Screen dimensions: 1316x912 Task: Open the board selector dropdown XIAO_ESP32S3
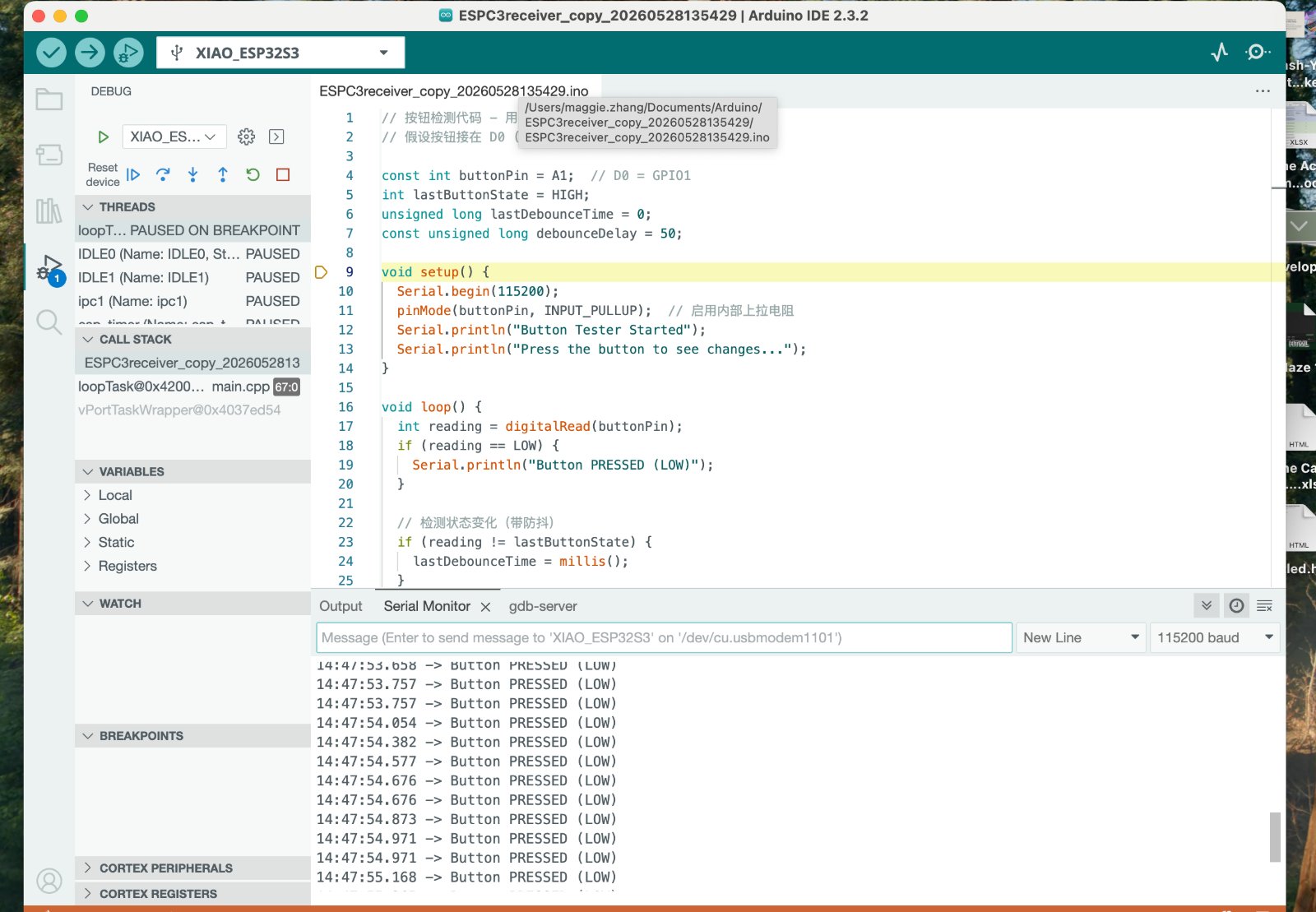click(280, 53)
